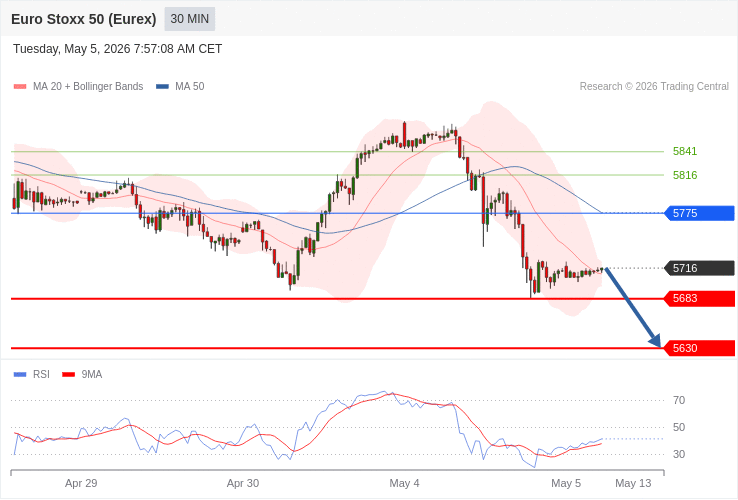Select the red 5683 support price tag
Screen dimensions: 738x500
[x=699, y=298]
